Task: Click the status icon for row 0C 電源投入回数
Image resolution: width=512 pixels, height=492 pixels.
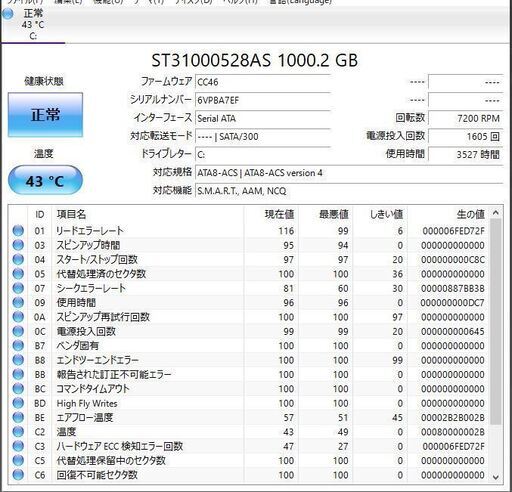Action: point(18,331)
